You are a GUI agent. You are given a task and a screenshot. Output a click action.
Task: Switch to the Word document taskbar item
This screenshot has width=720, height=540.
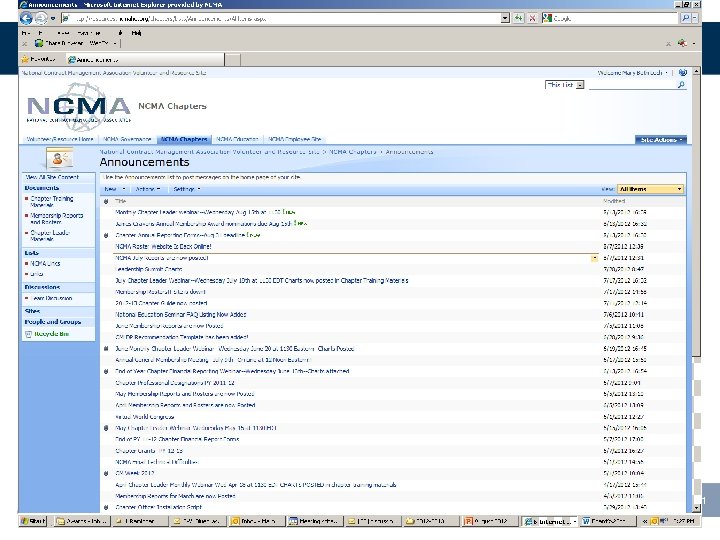click(x=607, y=521)
